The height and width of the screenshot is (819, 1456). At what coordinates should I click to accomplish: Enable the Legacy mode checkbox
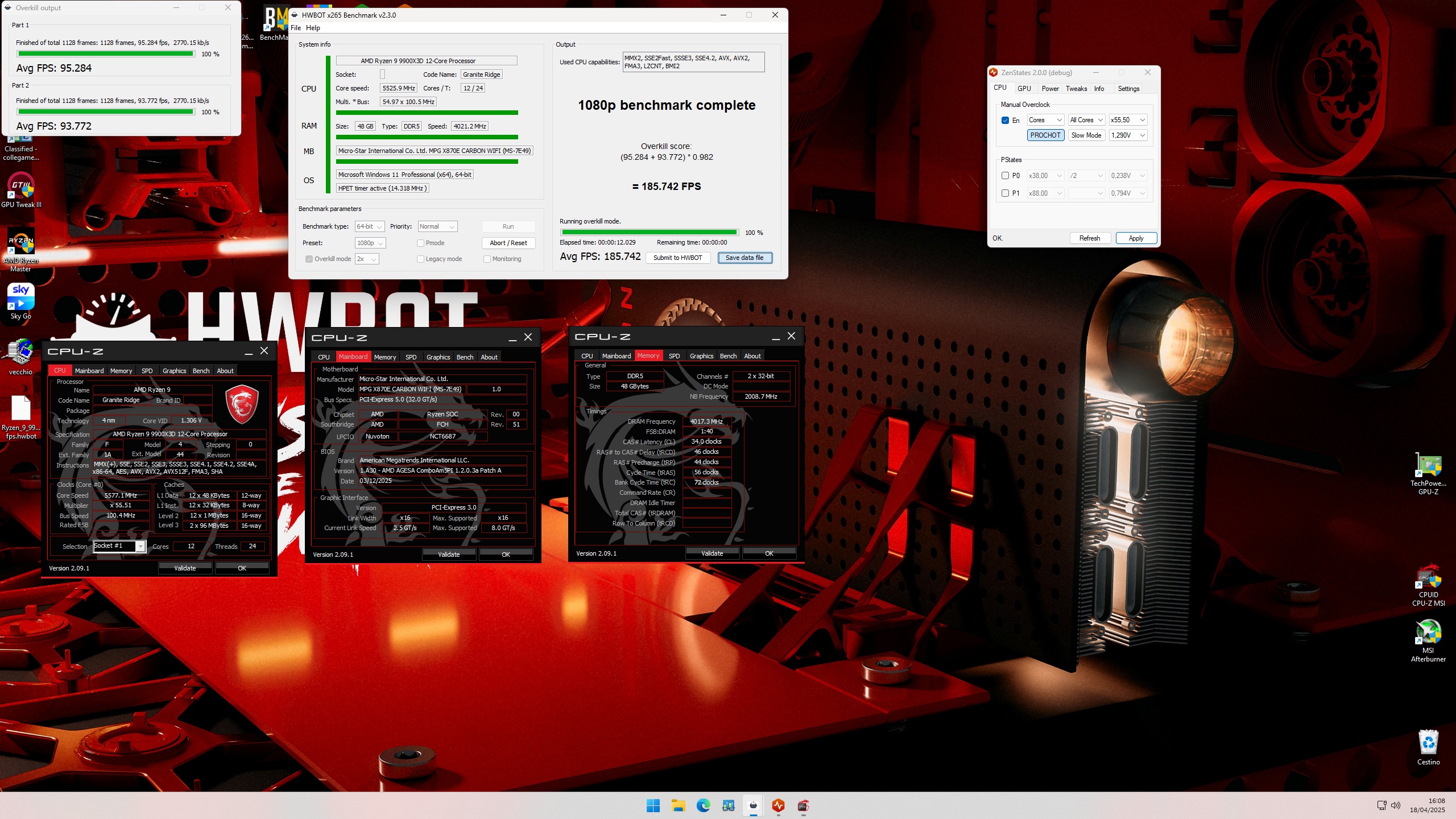click(420, 259)
